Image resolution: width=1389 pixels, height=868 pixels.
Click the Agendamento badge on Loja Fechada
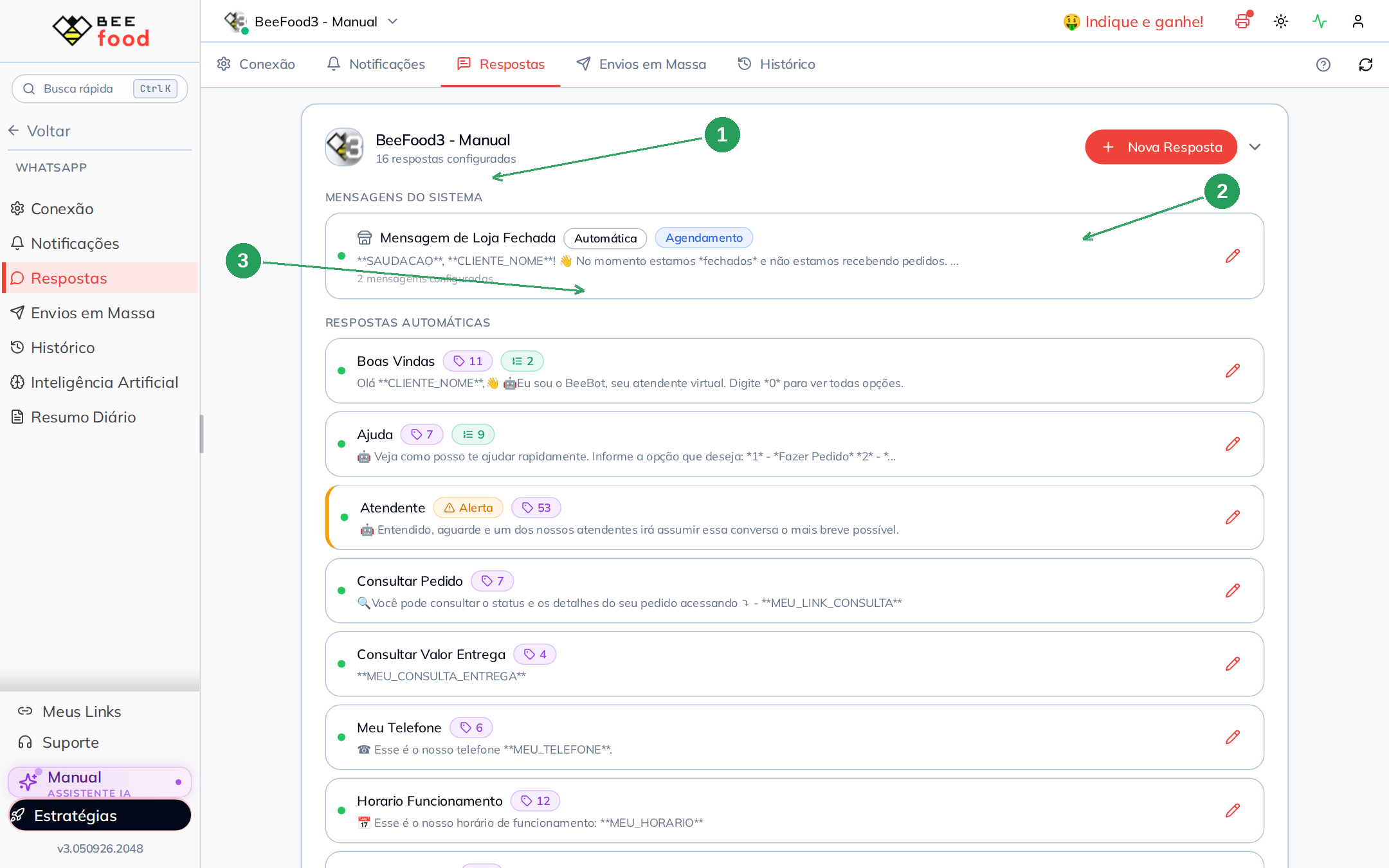point(704,238)
